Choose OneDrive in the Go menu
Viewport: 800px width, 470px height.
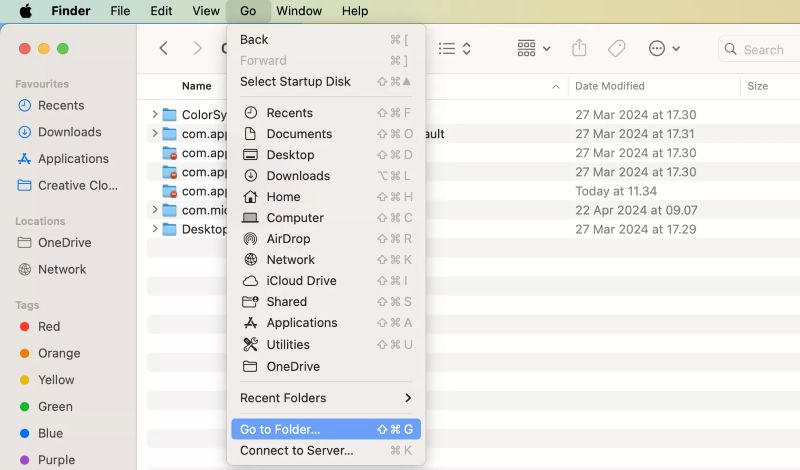coord(326,366)
